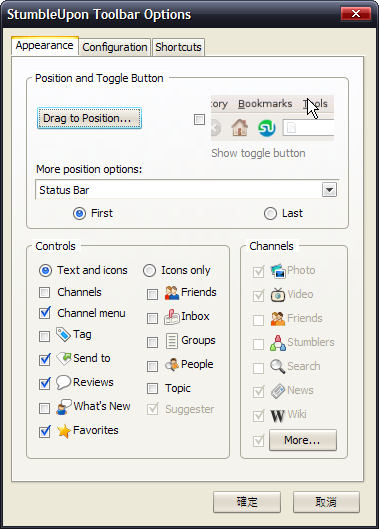Click the Groups list icon
This screenshot has width=379, height=529.
click(x=172, y=341)
